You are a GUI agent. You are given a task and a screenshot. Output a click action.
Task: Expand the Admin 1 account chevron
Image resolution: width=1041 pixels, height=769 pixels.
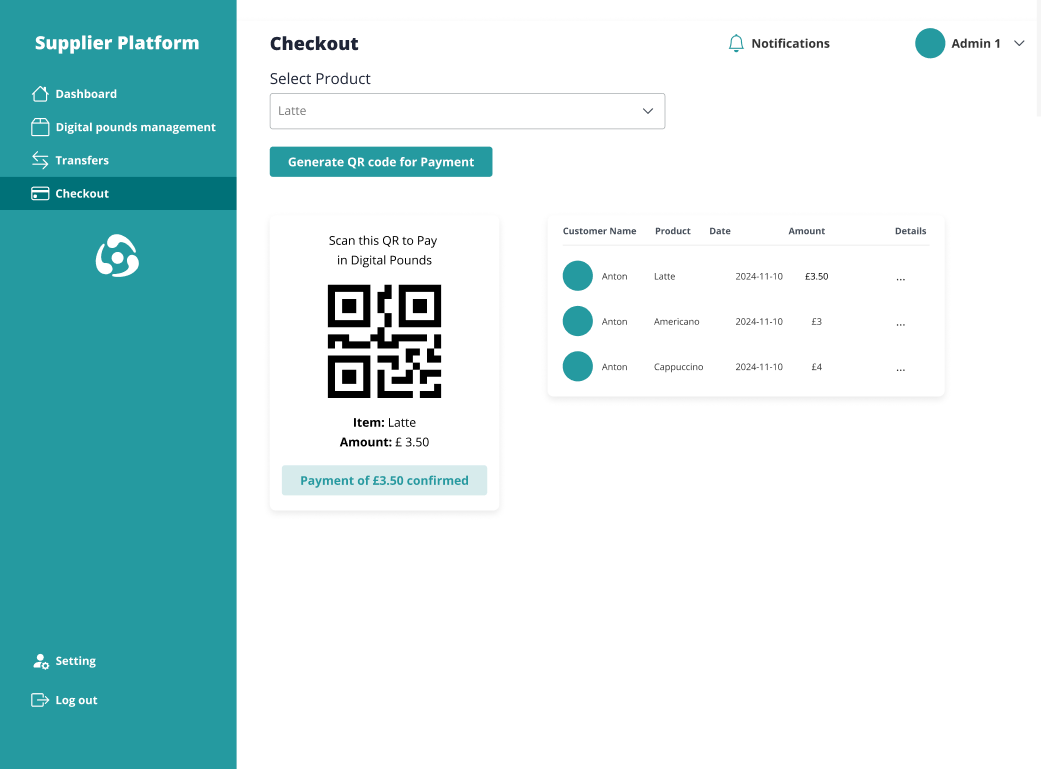pyautogui.click(x=1018, y=43)
